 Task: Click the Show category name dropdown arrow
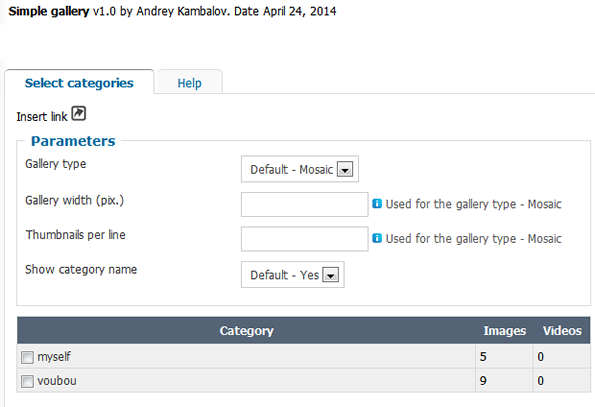pyautogui.click(x=331, y=275)
